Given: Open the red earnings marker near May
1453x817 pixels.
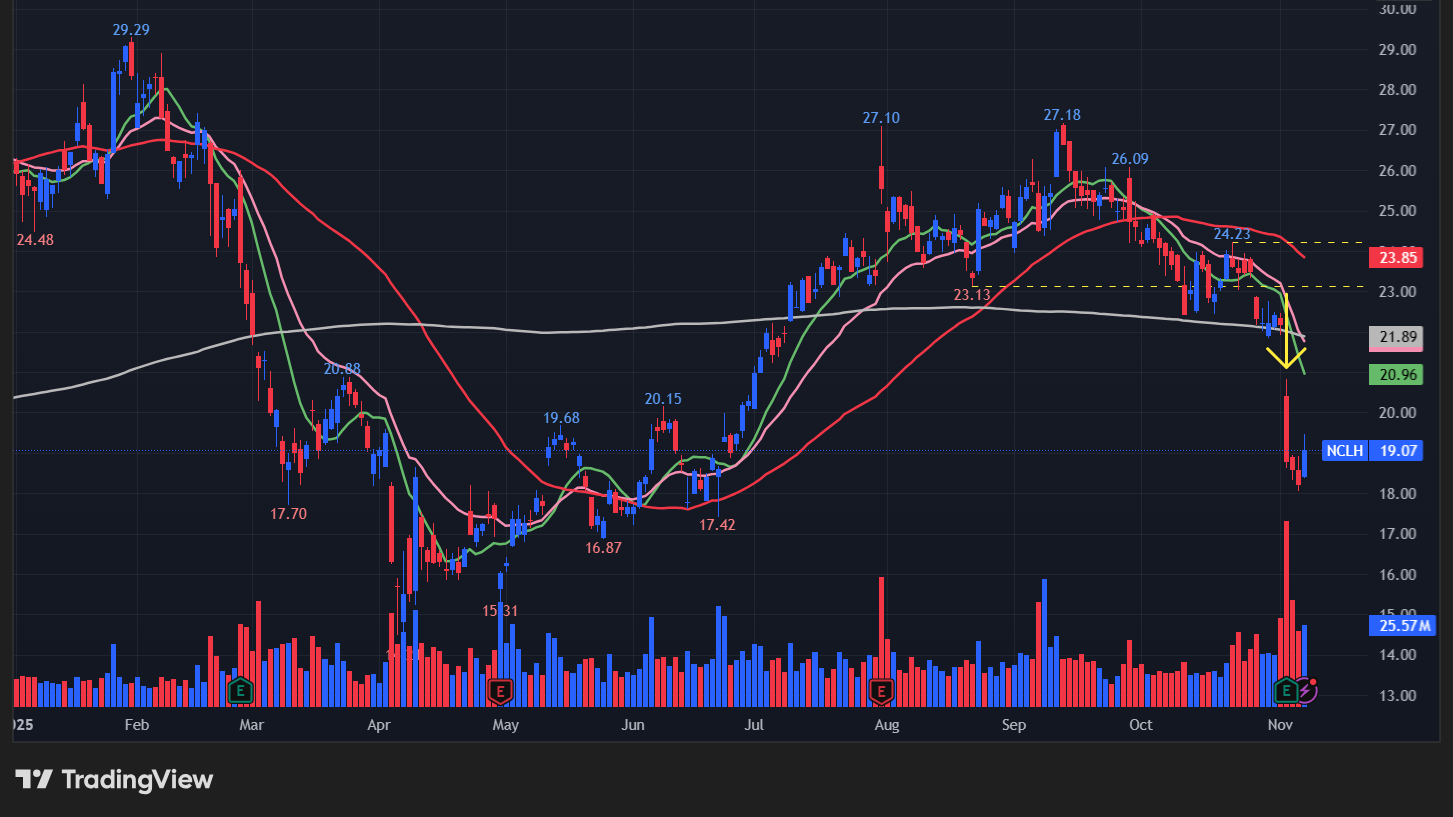Looking at the screenshot, I should [x=500, y=689].
